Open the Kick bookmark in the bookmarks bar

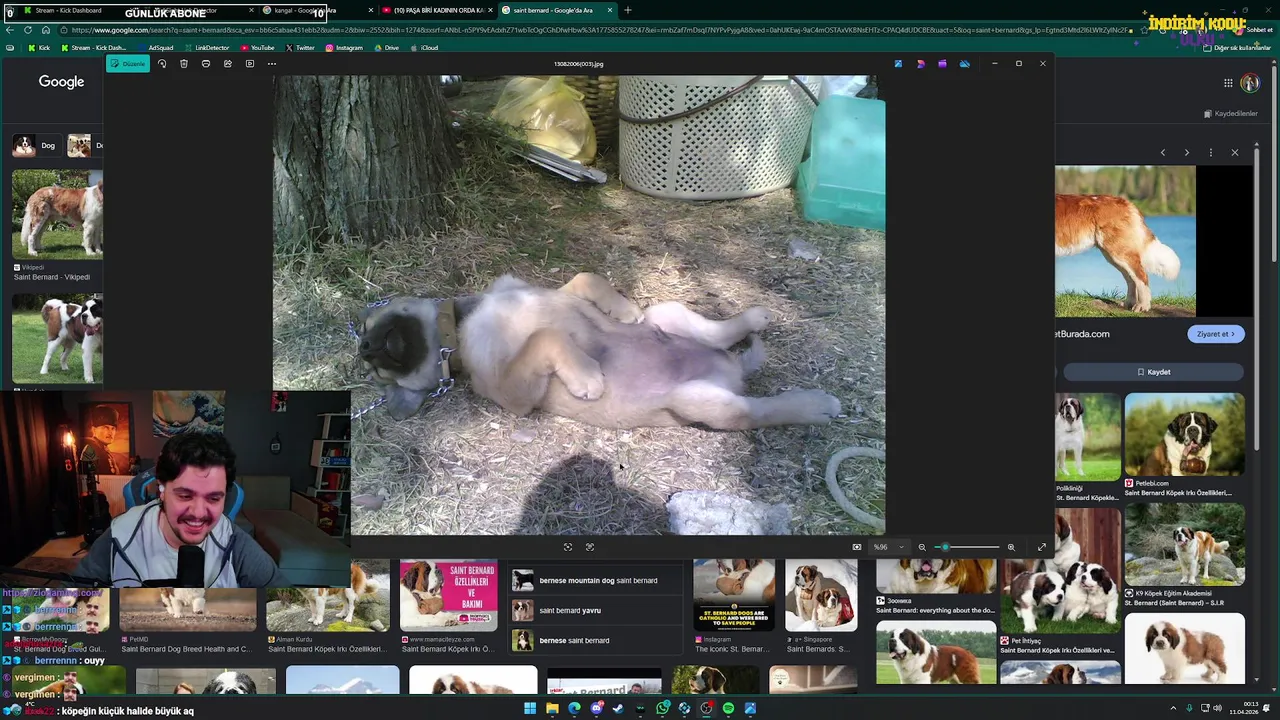[39, 48]
